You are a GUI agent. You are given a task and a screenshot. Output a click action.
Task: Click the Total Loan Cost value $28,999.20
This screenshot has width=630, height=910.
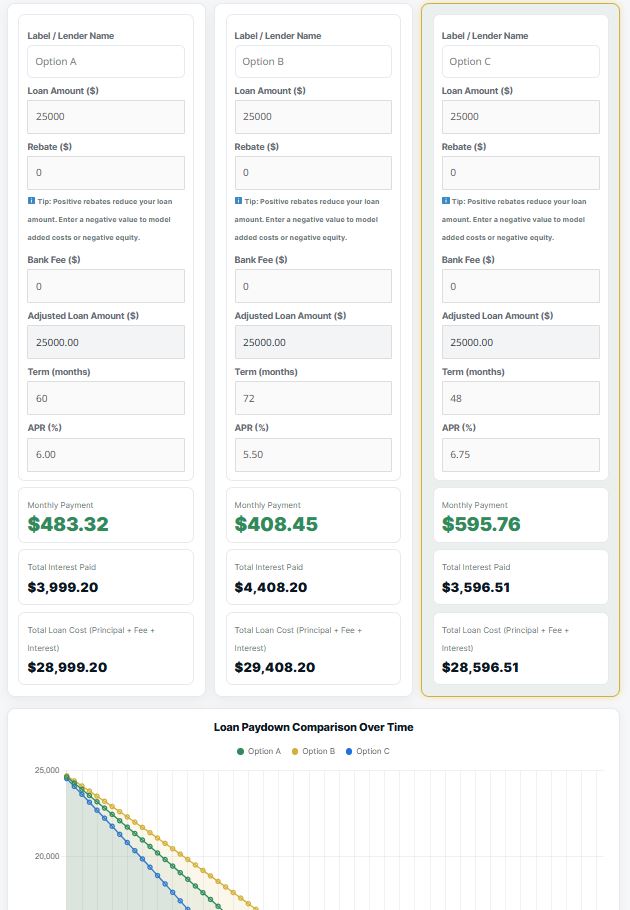tap(67, 665)
